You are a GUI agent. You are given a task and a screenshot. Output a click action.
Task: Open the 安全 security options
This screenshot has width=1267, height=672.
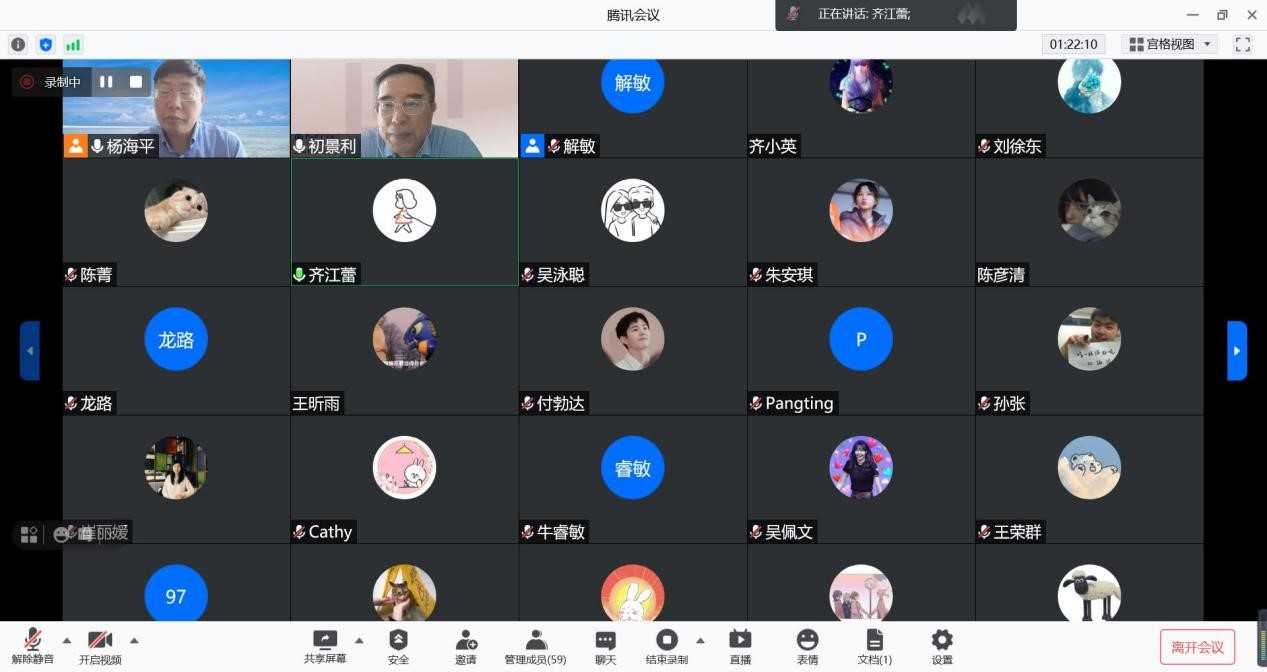click(398, 646)
